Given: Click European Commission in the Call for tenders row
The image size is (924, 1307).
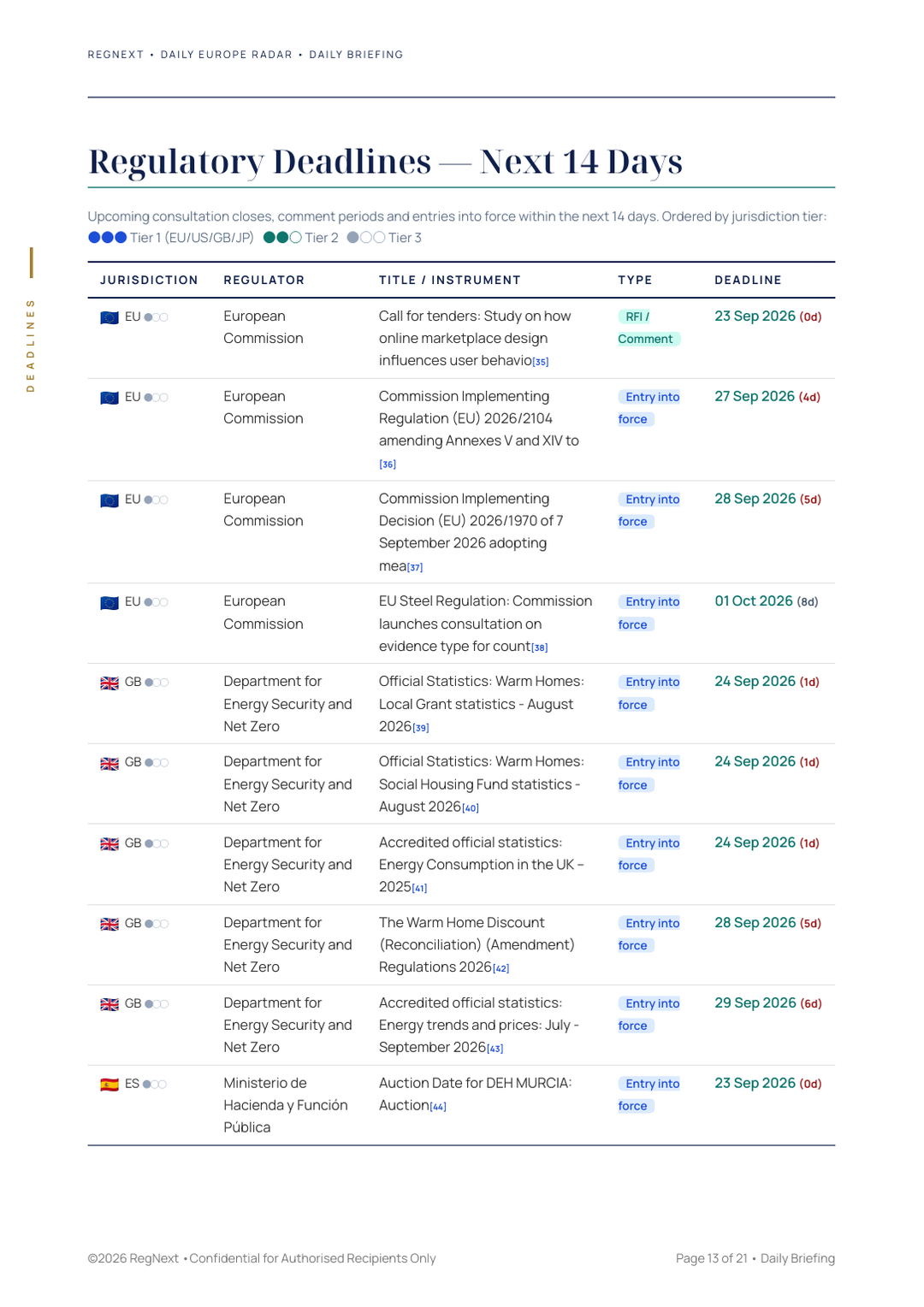Looking at the screenshot, I should (264, 328).
